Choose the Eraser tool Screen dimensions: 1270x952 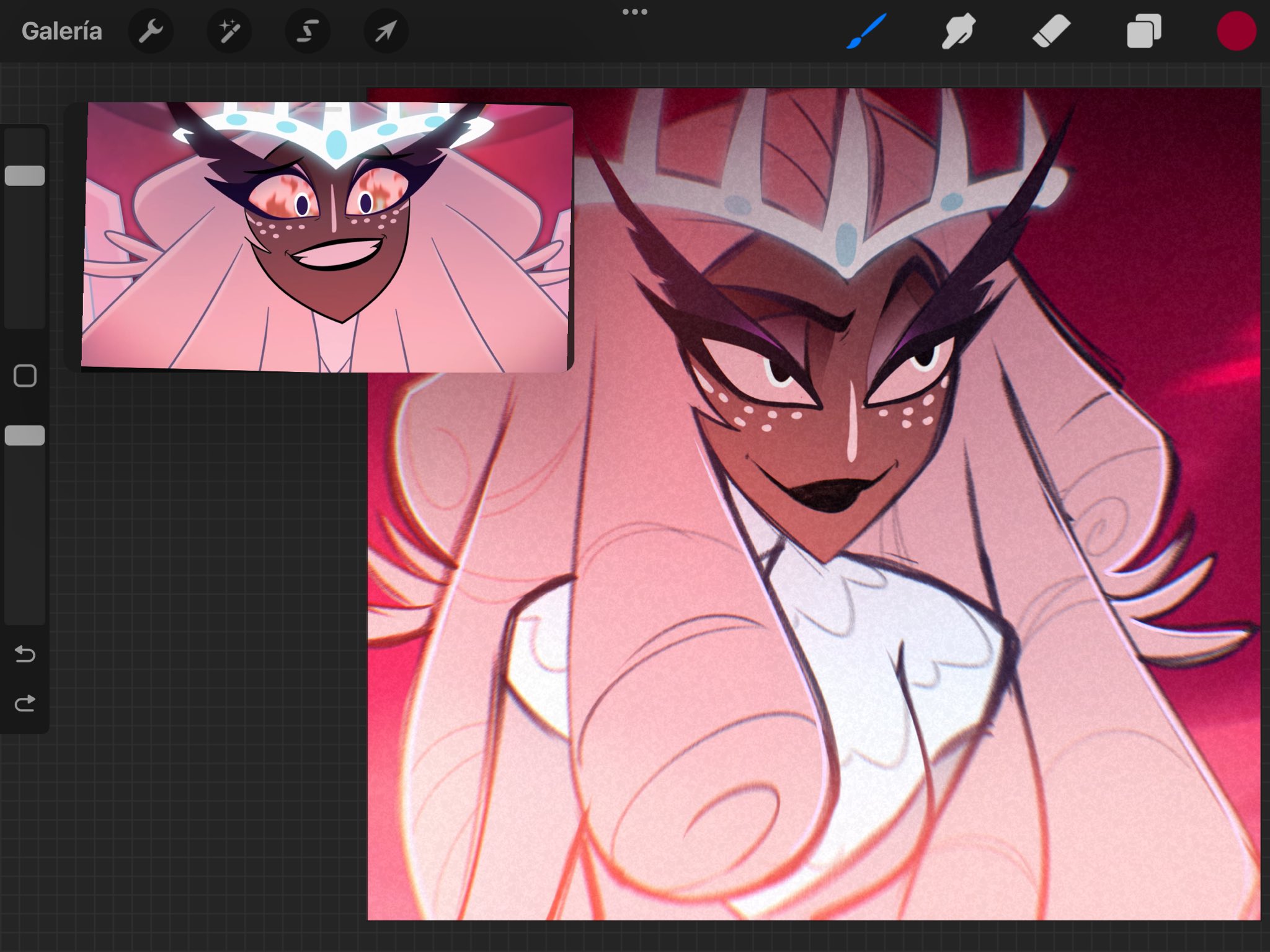pos(1051,31)
